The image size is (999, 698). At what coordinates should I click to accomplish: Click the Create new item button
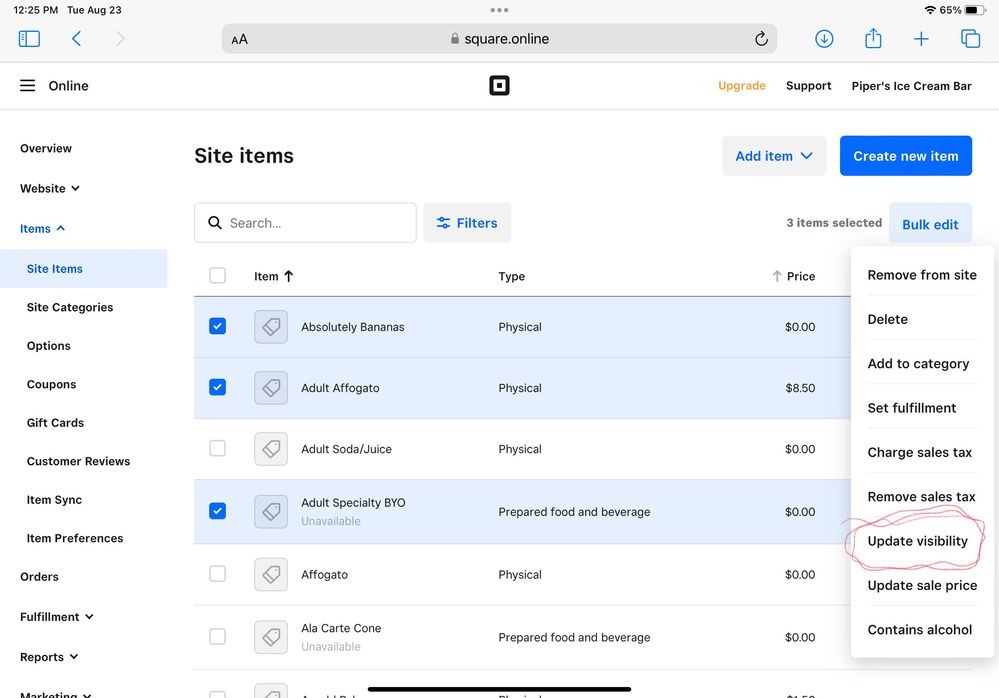(x=905, y=156)
